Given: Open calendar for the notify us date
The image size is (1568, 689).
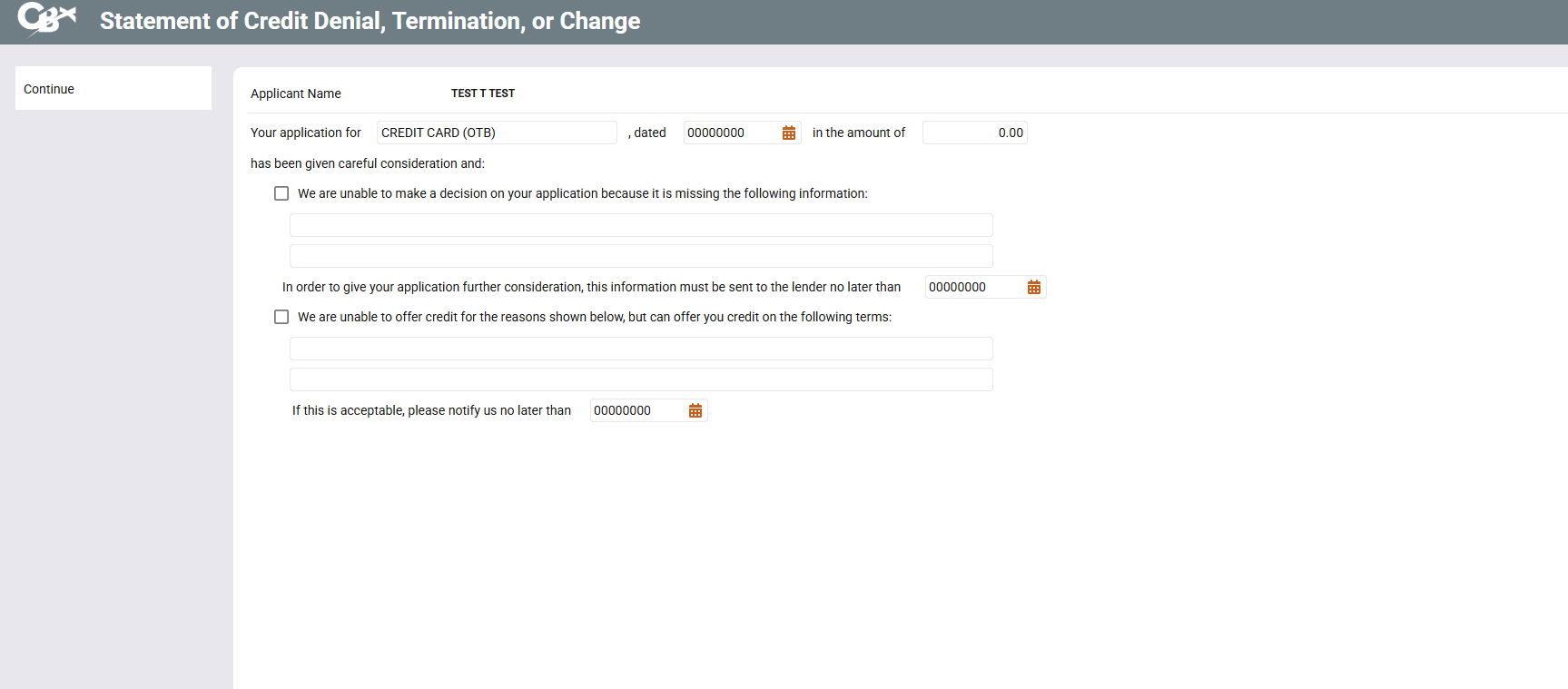Looking at the screenshot, I should click(695, 411).
